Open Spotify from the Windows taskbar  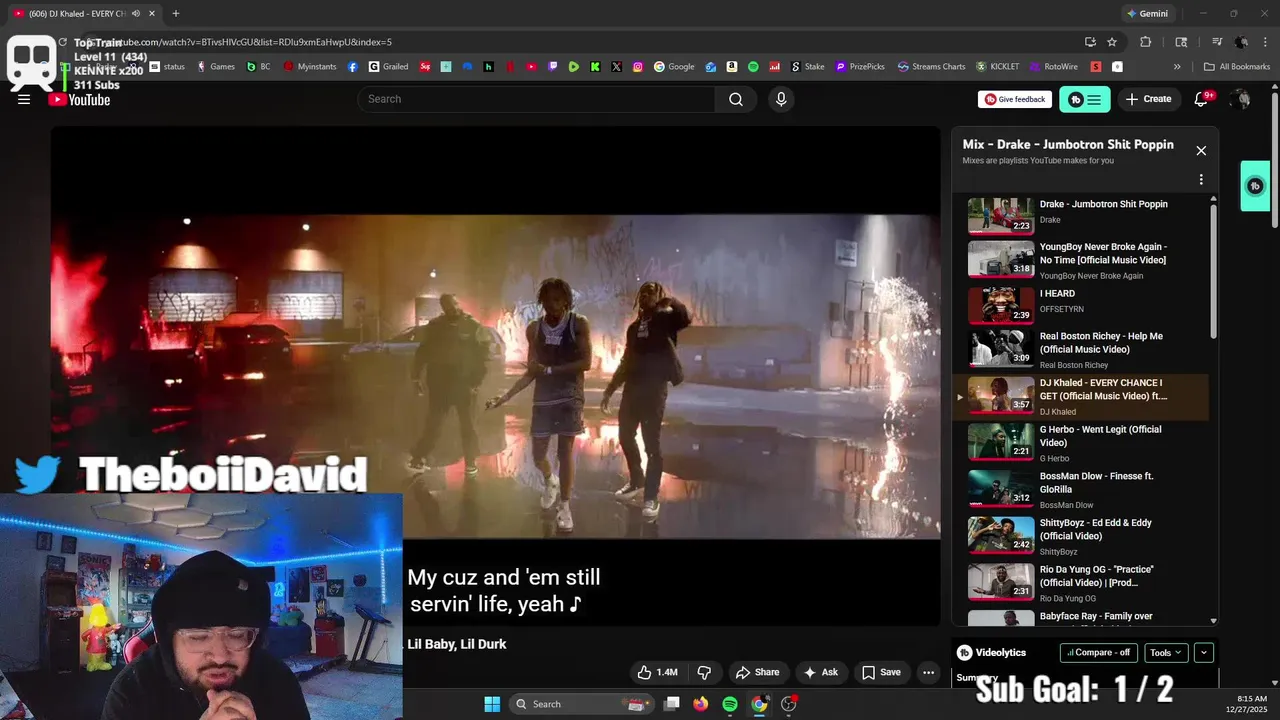tap(730, 704)
